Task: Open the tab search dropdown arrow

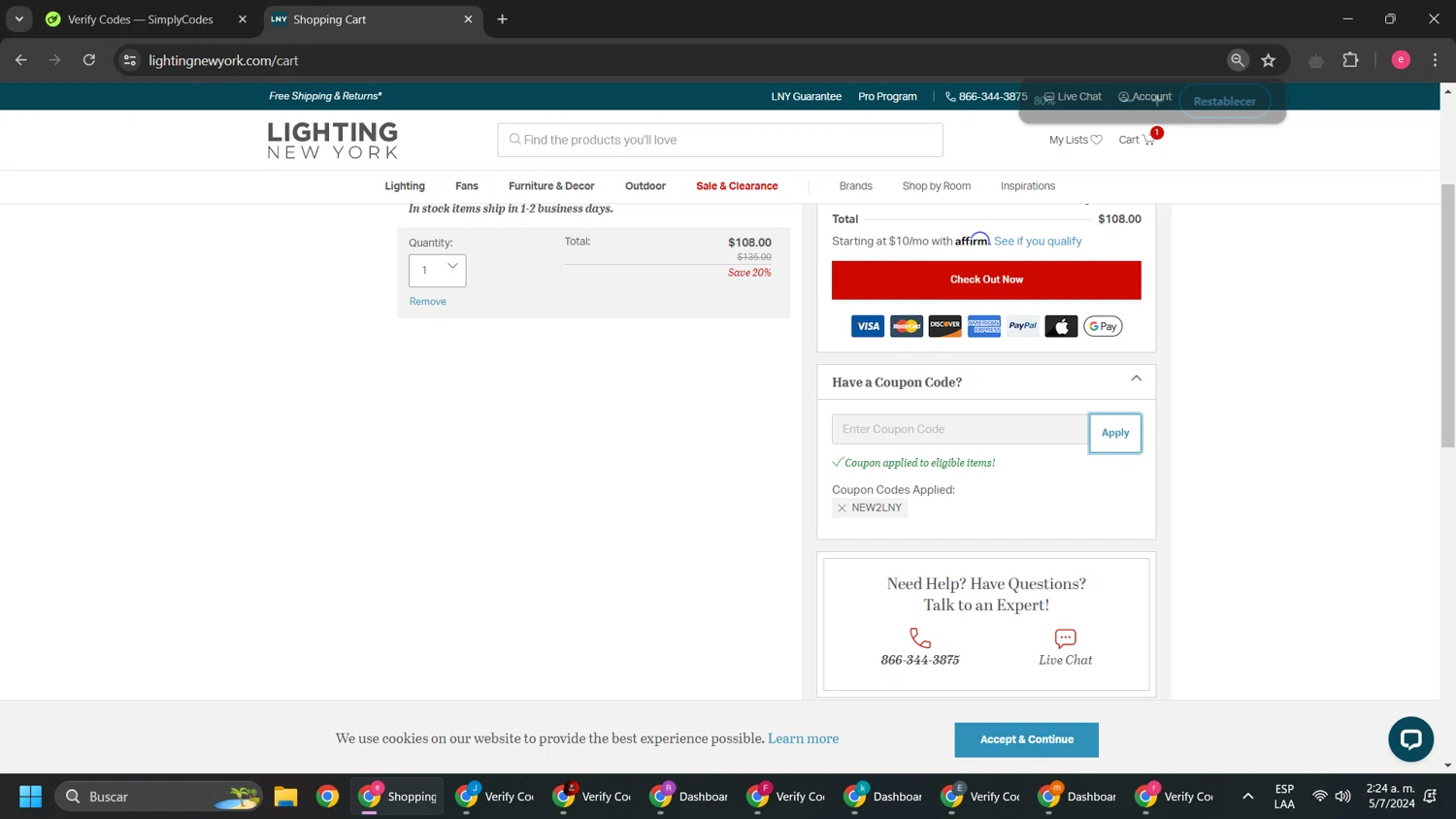Action: tap(19, 19)
